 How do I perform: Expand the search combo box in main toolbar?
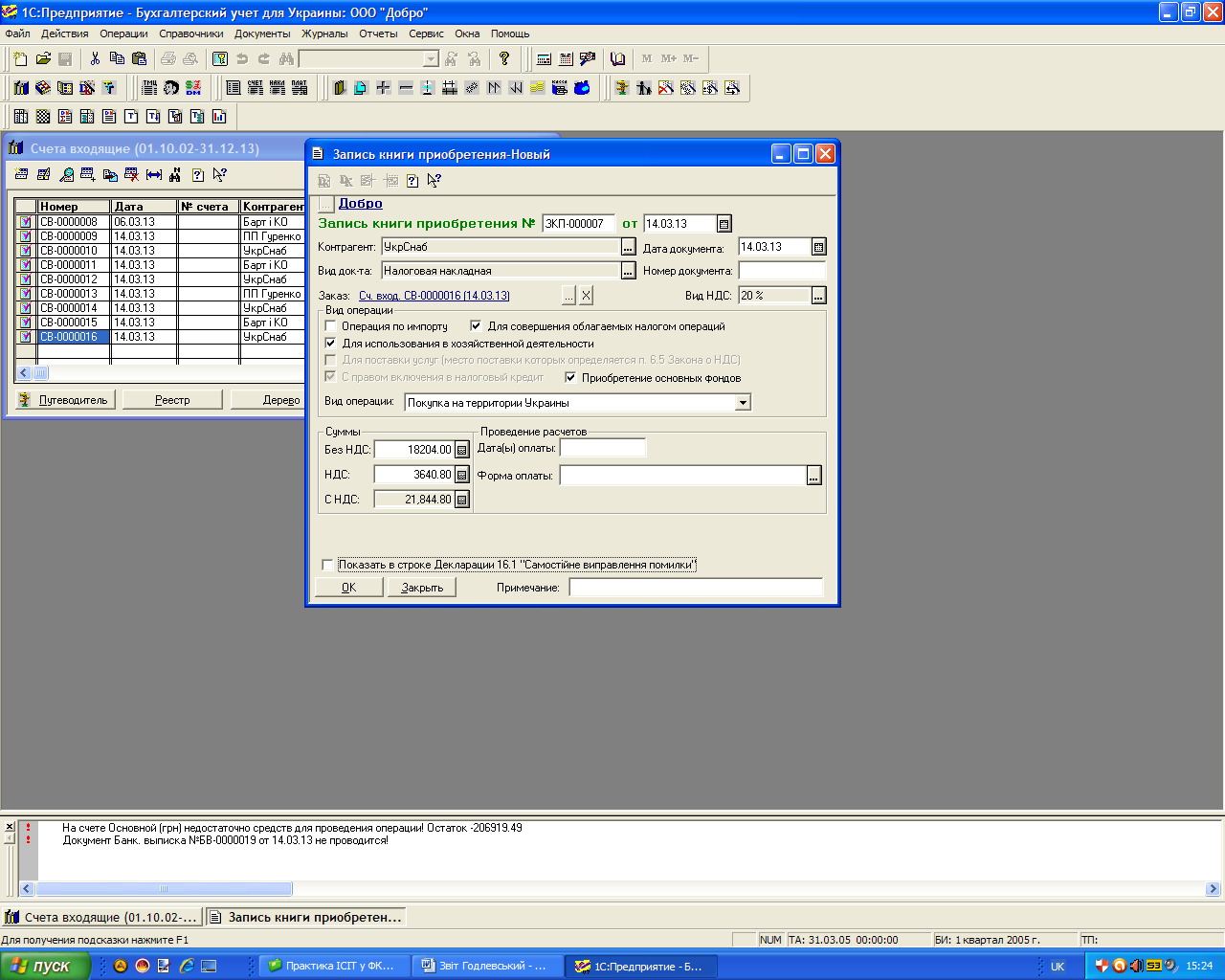click(x=431, y=59)
